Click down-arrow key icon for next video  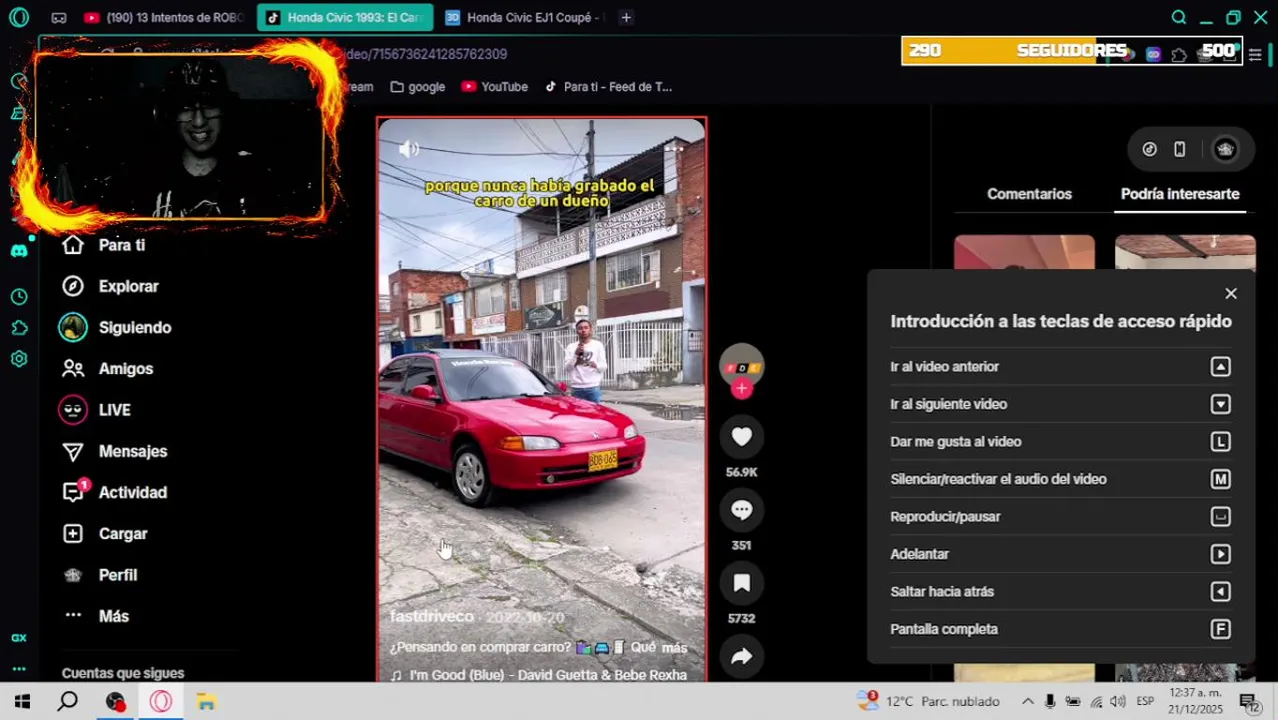(x=1220, y=404)
